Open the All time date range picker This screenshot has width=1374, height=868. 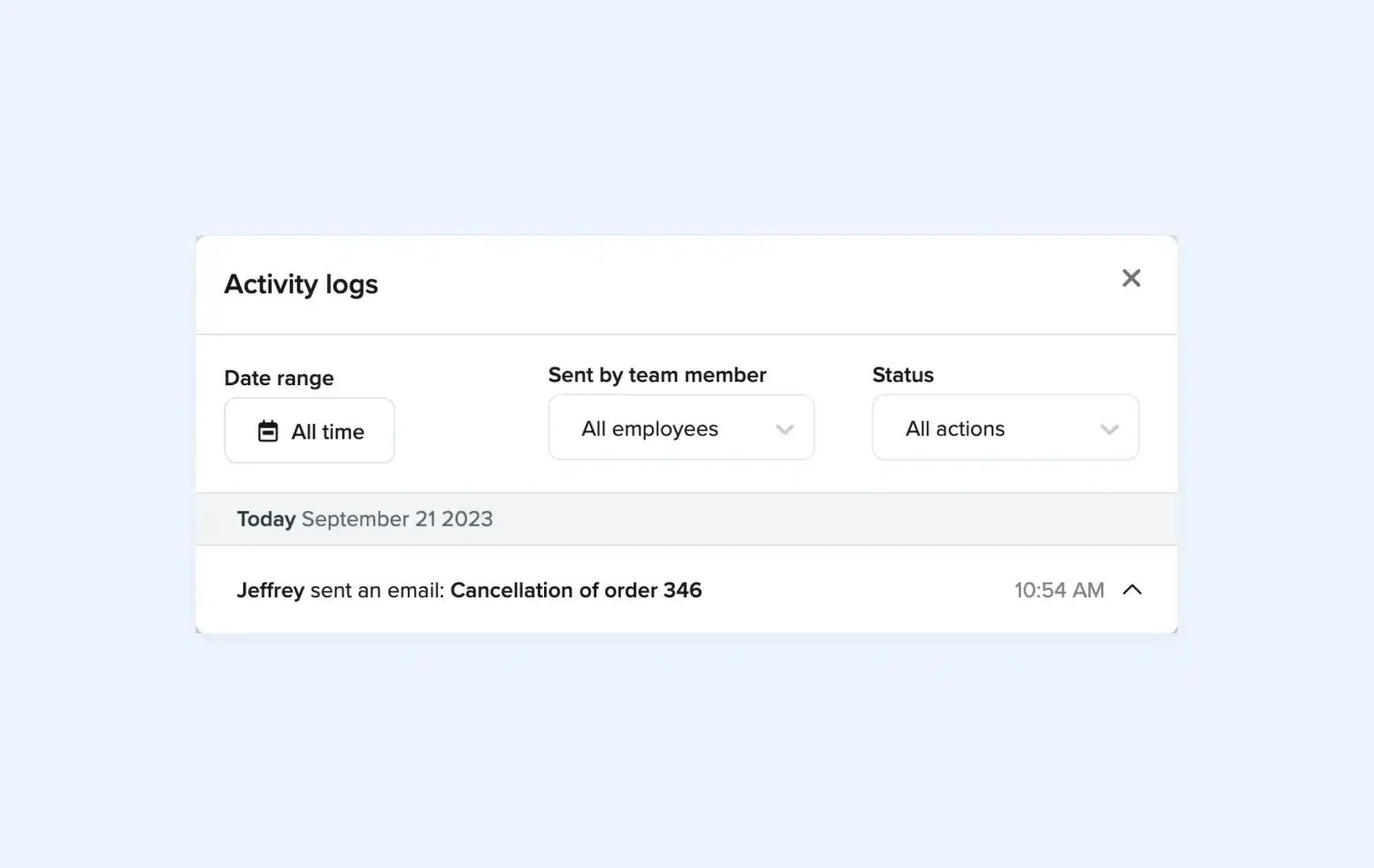(308, 431)
